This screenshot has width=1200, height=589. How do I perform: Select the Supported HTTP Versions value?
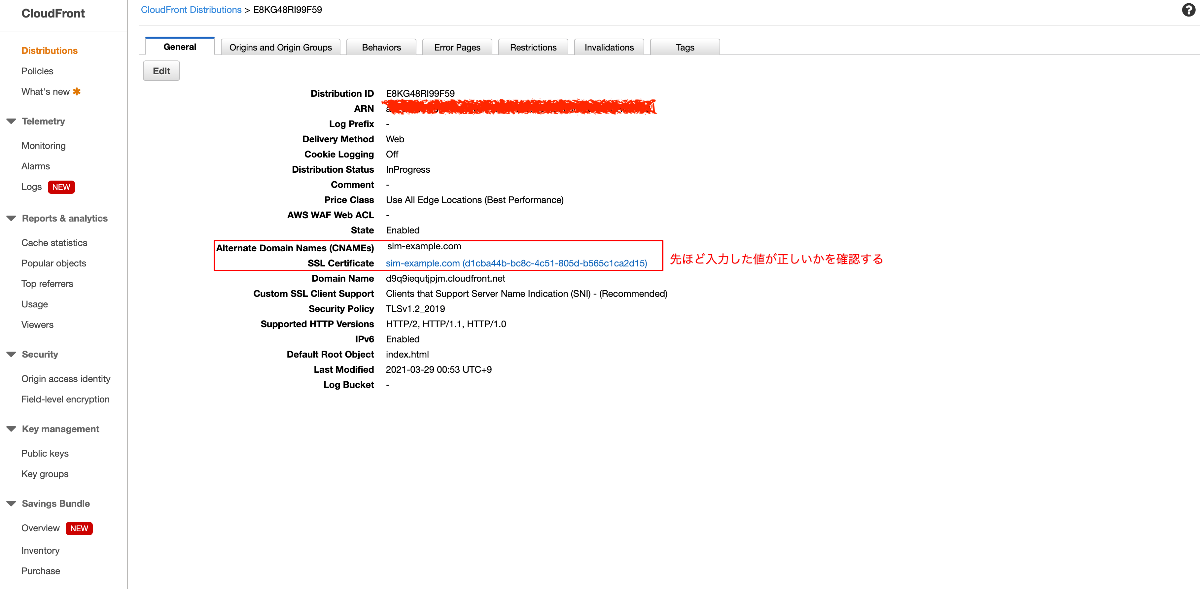point(446,324)
